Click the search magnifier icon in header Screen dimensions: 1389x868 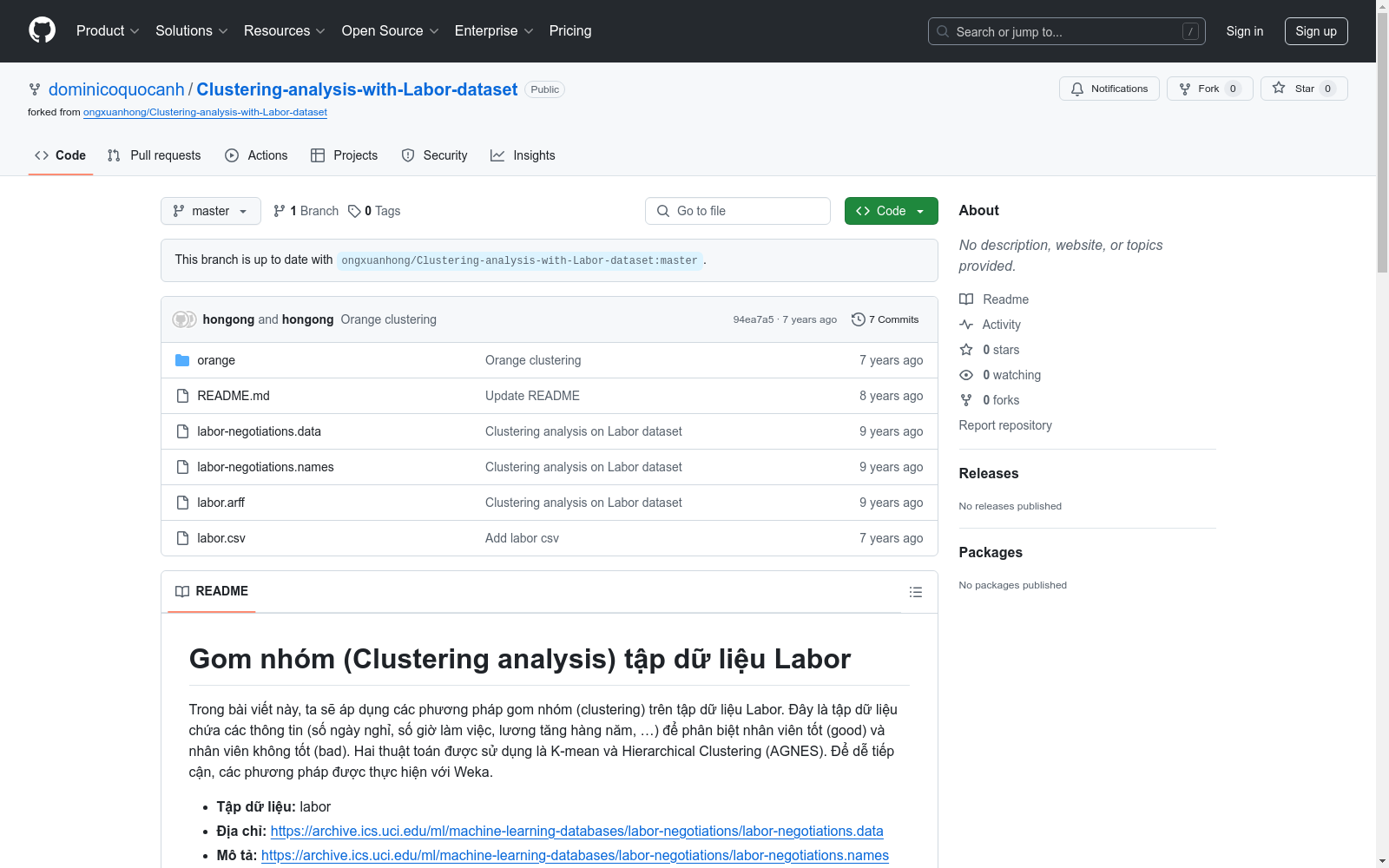943,31
